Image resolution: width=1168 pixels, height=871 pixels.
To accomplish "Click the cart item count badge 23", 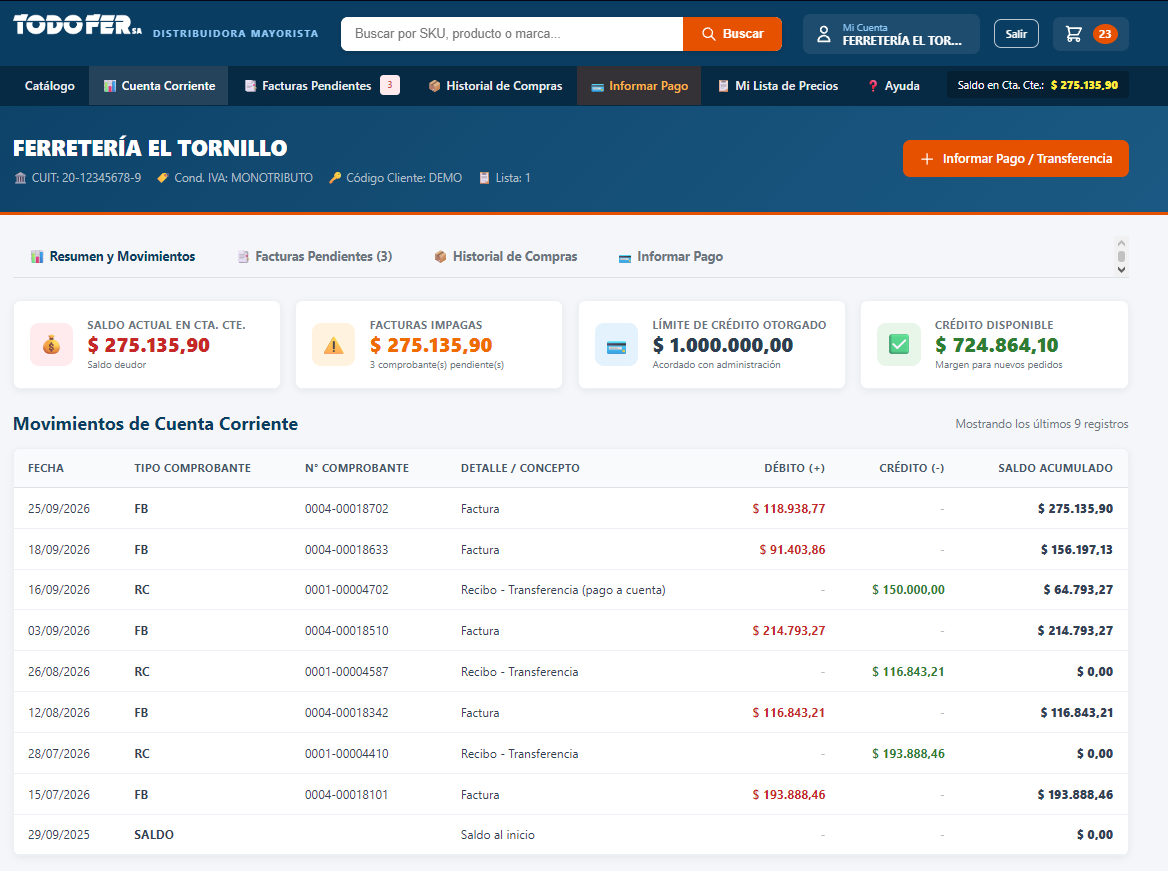I will 1105,34.
